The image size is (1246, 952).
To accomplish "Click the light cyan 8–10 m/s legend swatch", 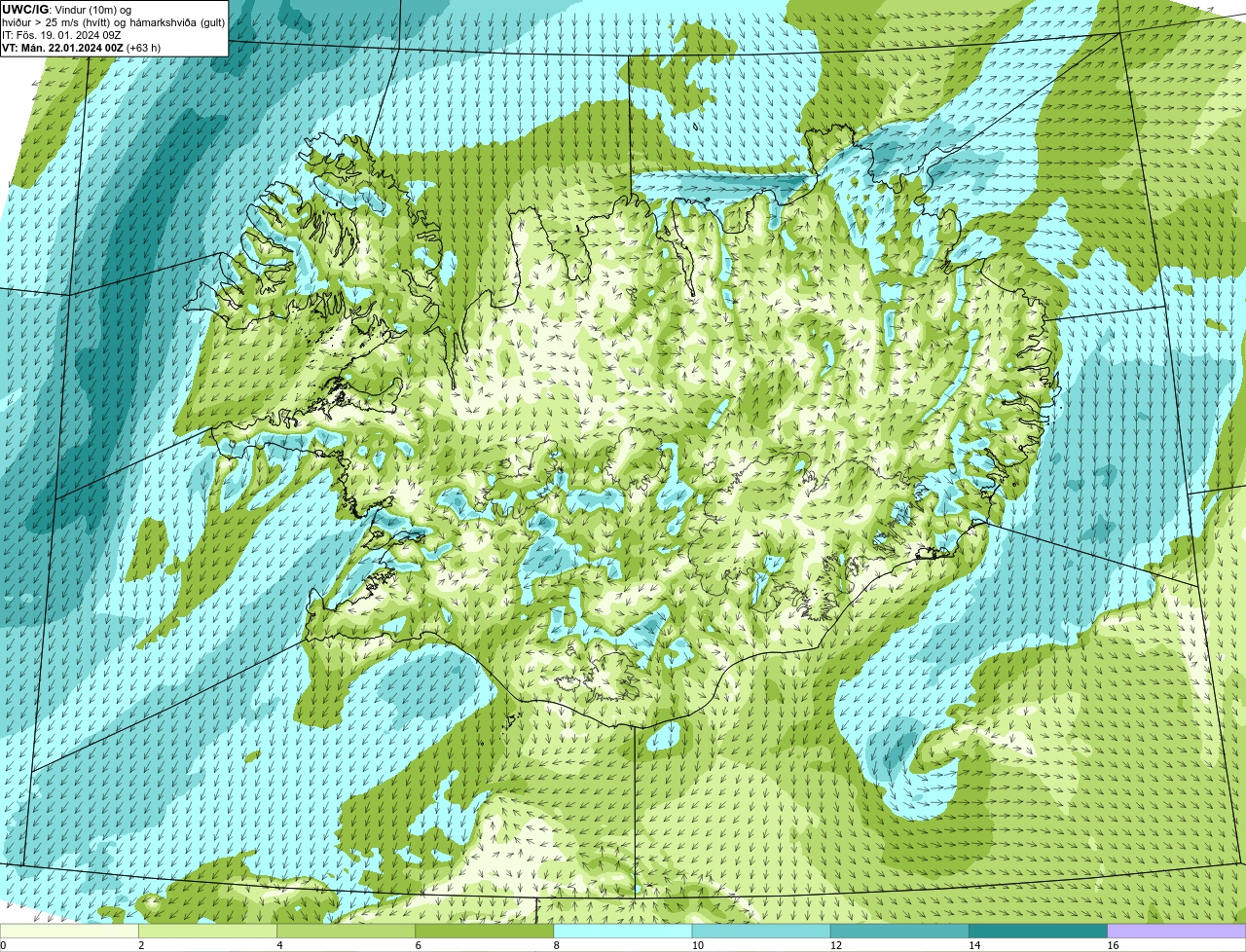I will tap(623, 932).
